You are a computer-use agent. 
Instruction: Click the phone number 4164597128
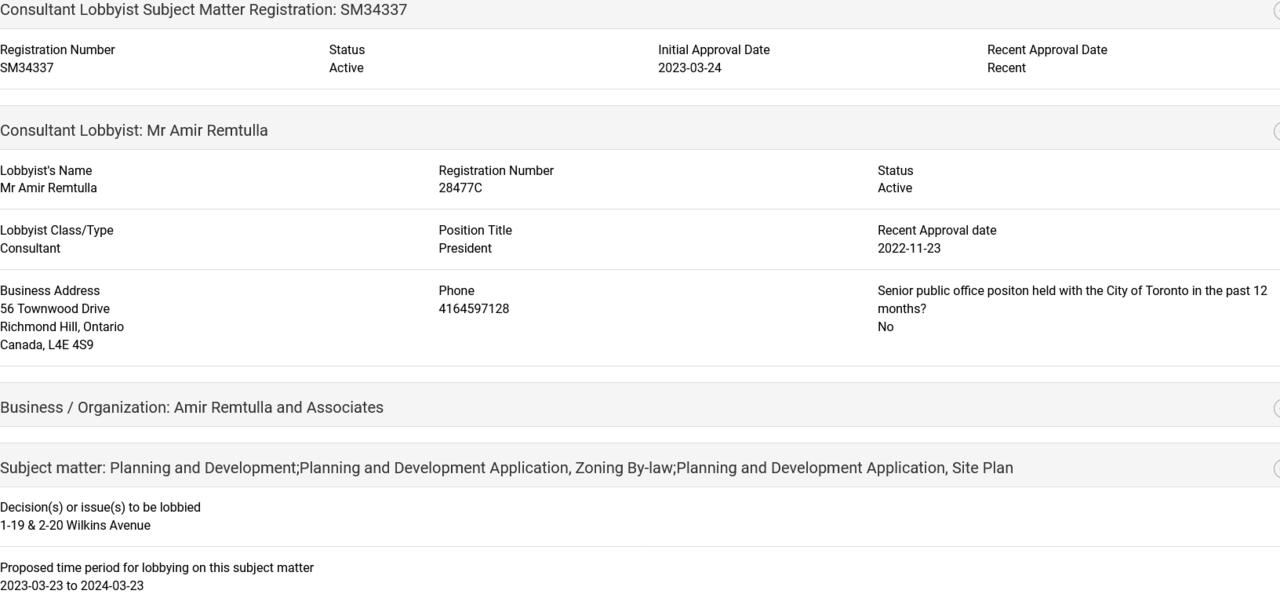(473, 309)
